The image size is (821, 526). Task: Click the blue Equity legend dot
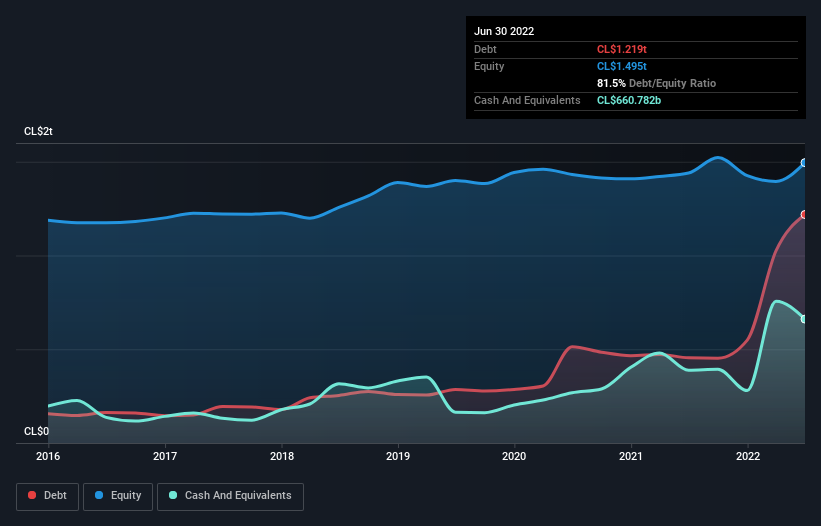(99, 495)
